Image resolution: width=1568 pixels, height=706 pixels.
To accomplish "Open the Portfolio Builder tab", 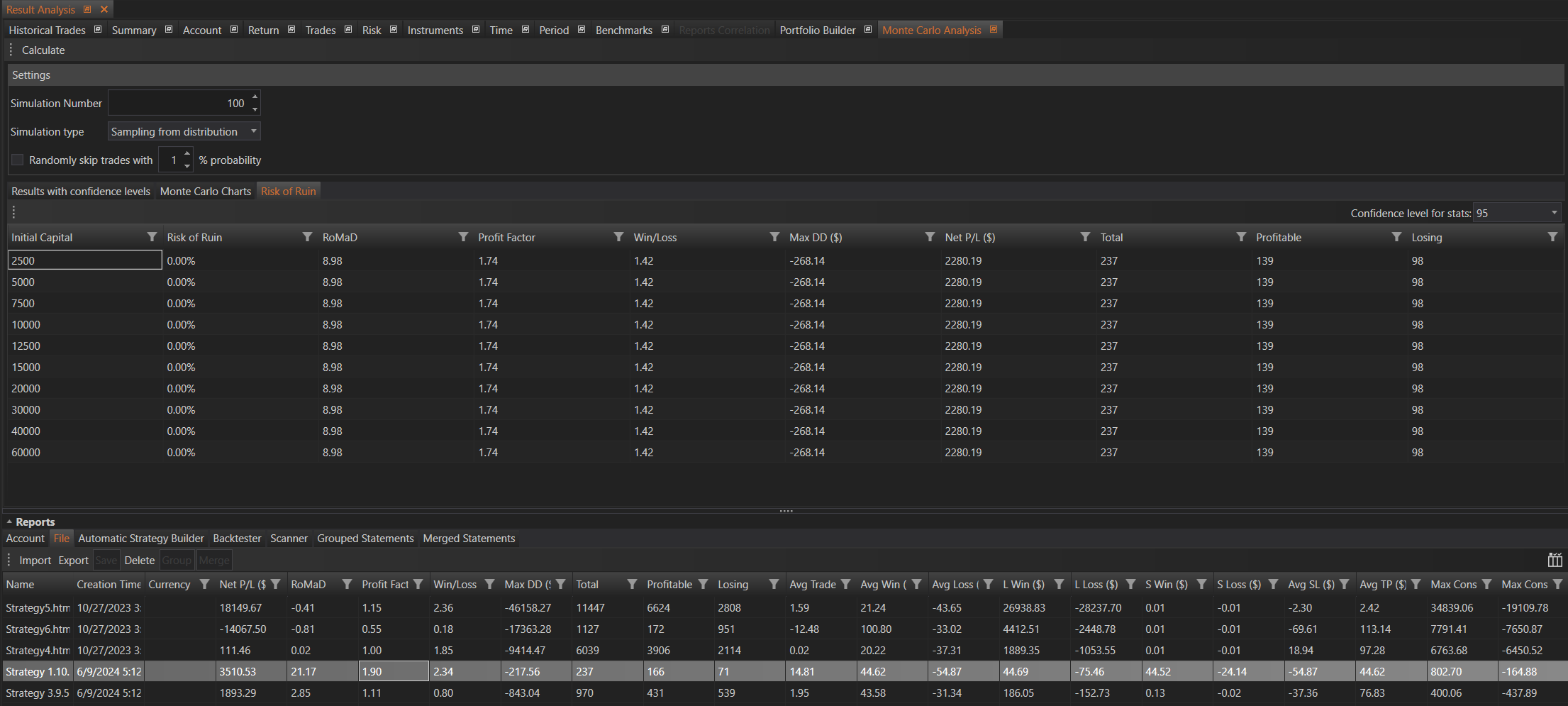I will [x=817, y=31].
